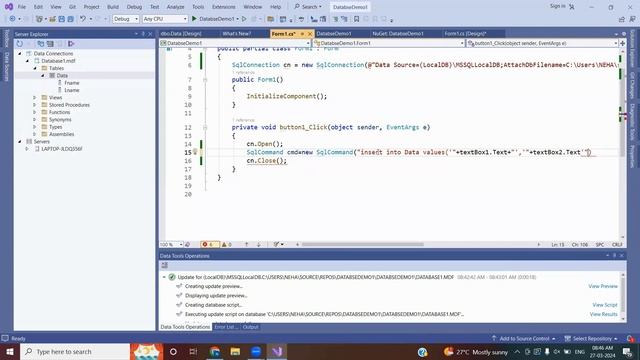Open File Explorer from the taskbar
The height and width of the screenshot is (360, 640).
(x=235, y=351)
